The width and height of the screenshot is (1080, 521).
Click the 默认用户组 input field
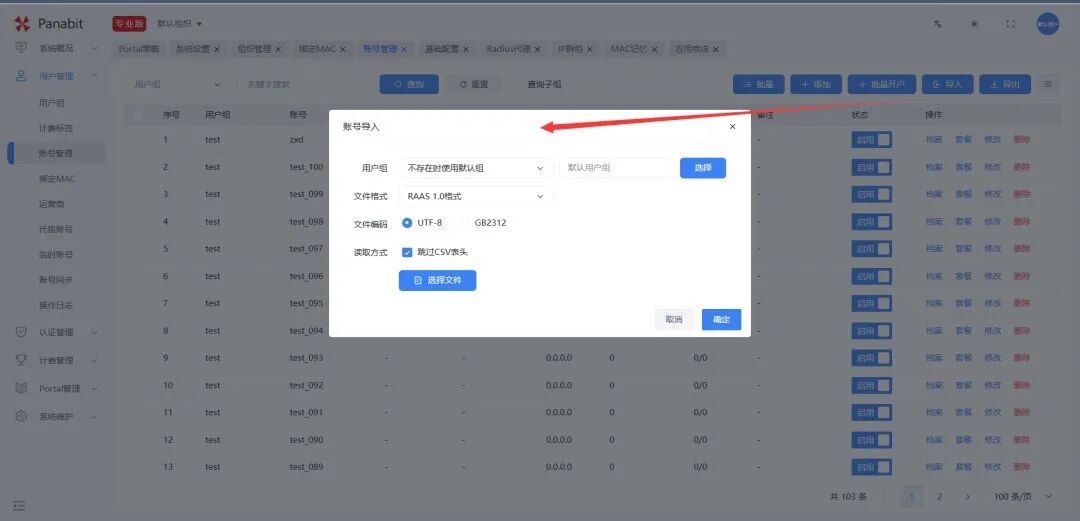(617, 167)
